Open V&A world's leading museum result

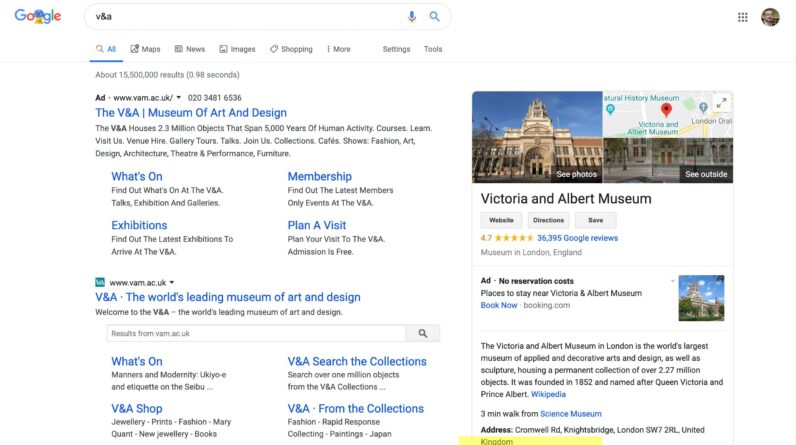tap(228, 297)
